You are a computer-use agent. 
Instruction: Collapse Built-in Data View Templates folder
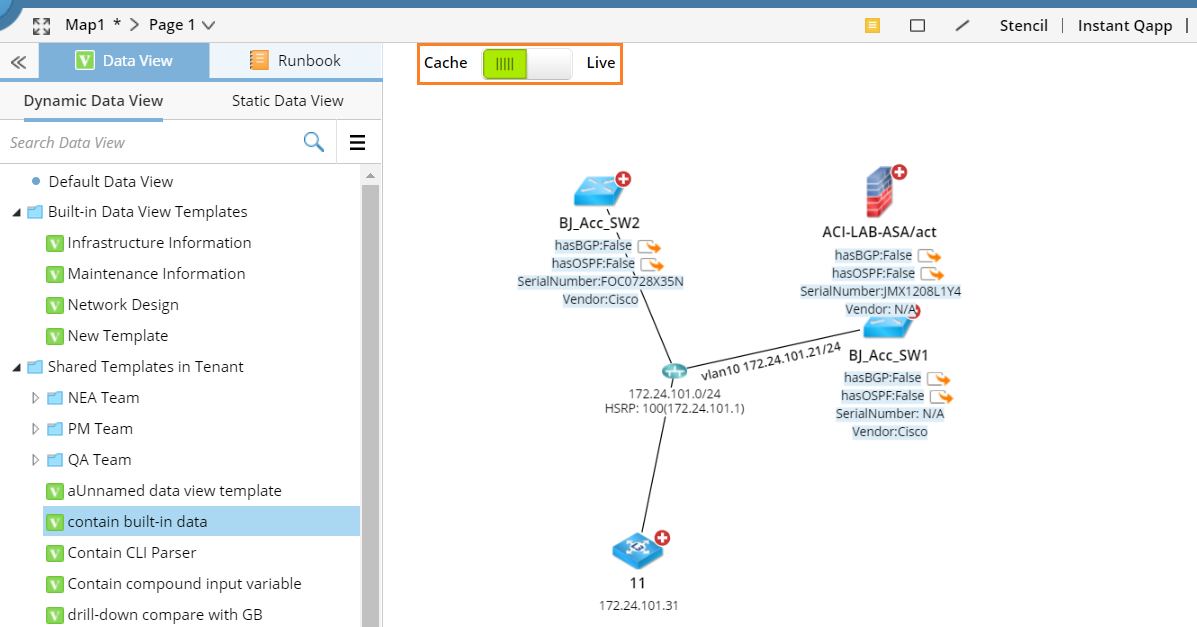click(x=17, y=213)
